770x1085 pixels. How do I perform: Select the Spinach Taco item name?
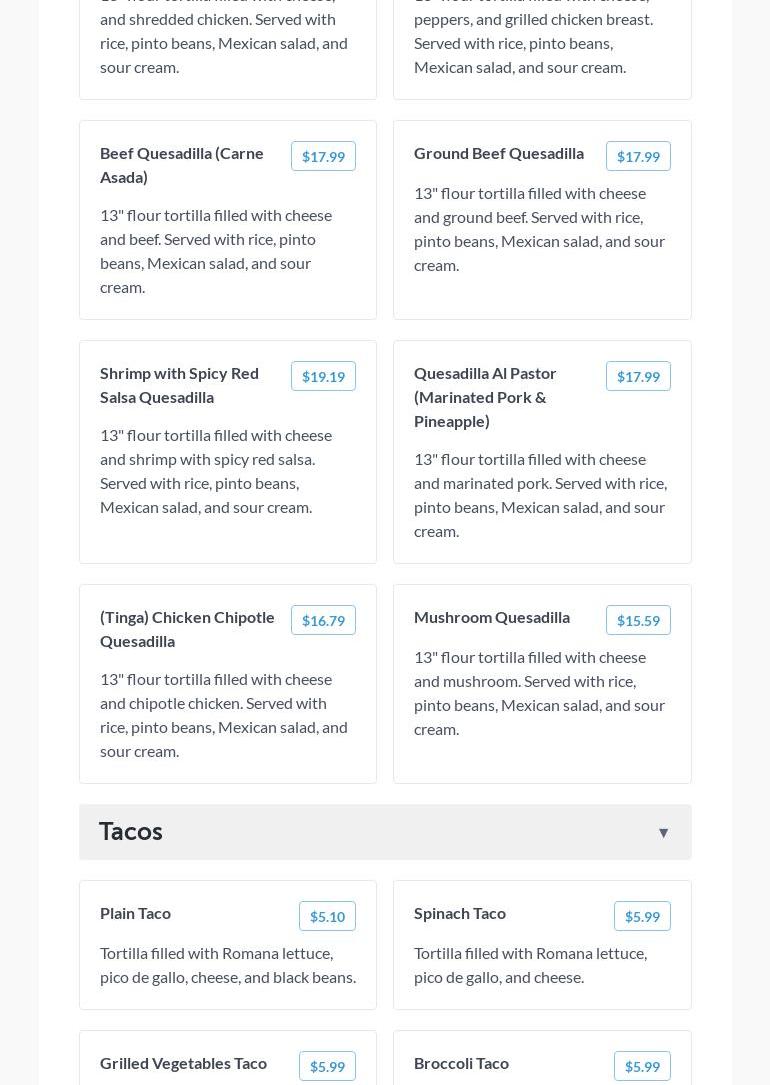click(460, 913)
